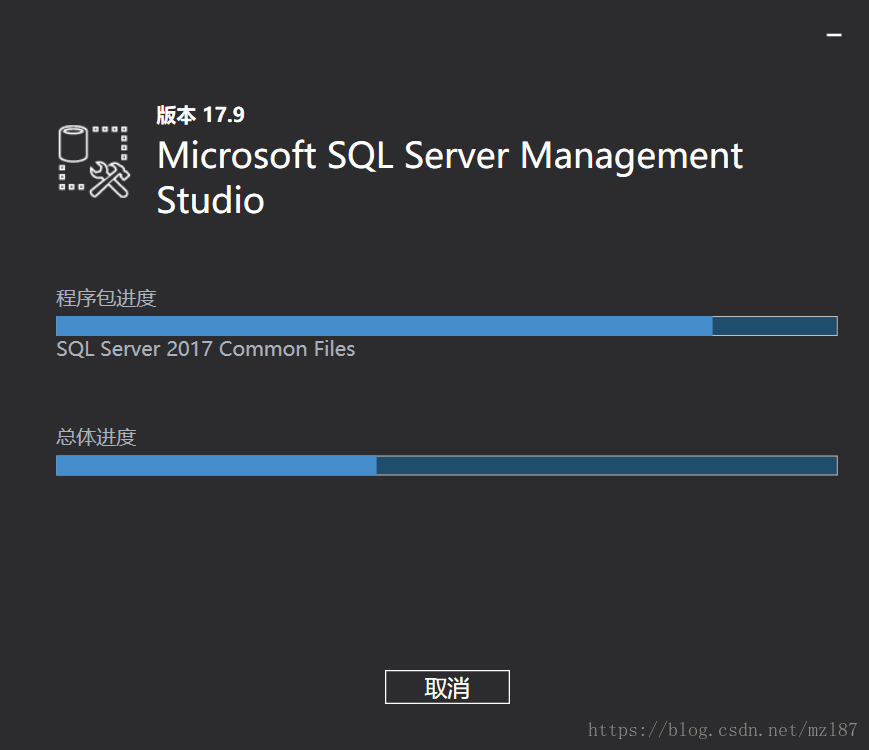Click the 版本 17.9 version label
869x750 pixels.
(201, 115)
